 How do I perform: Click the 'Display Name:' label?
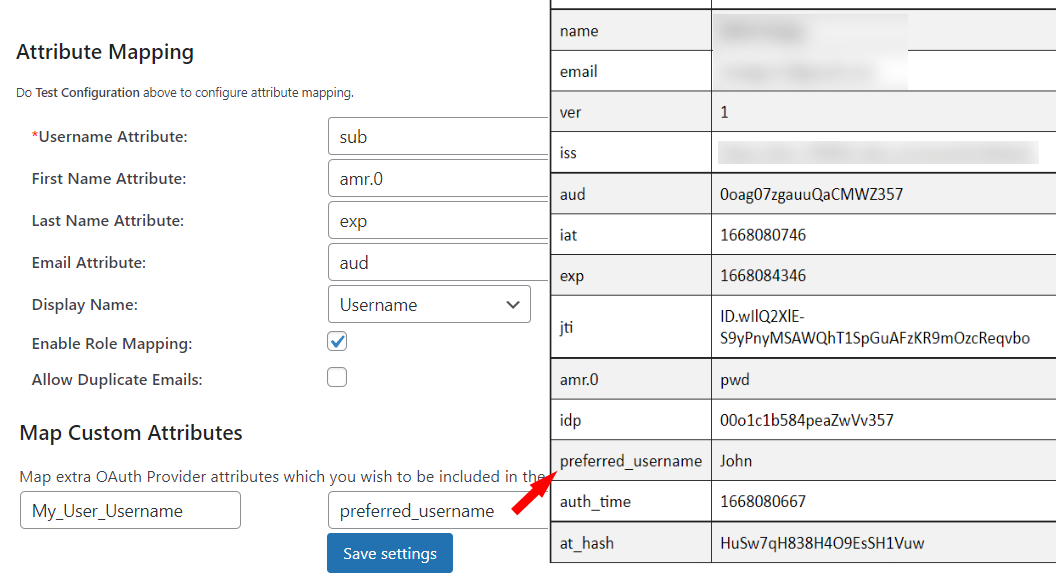point(84,304)
